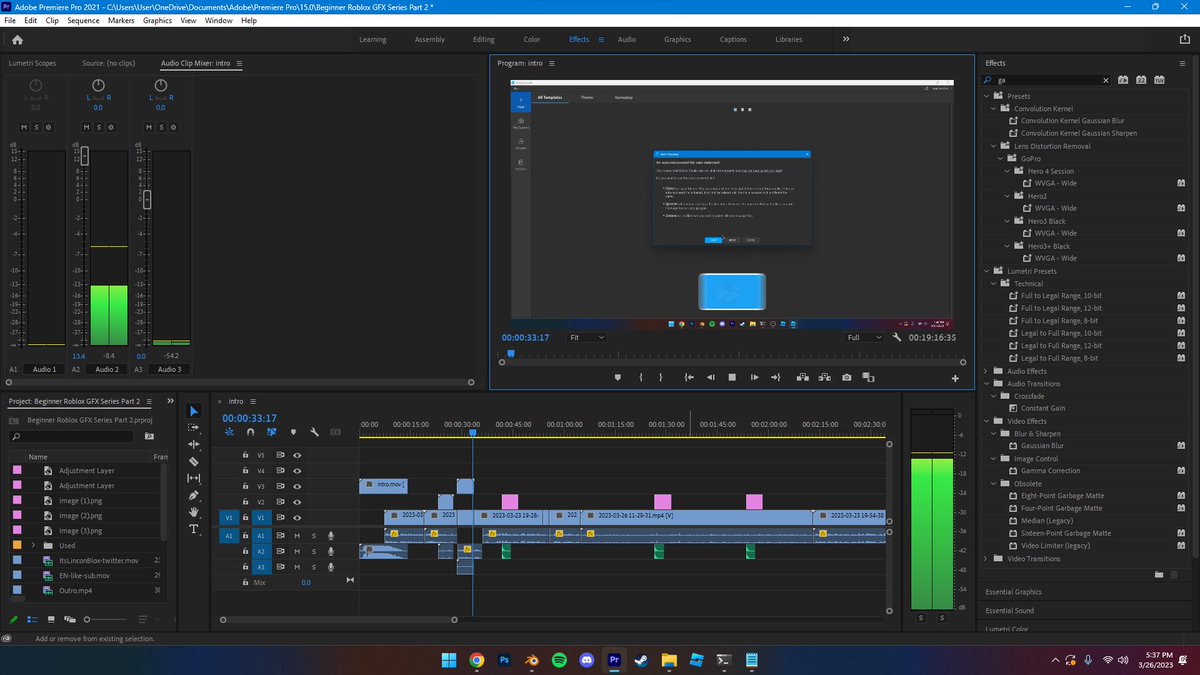This screenshot has width=1200, height=675.
Task: Select the Constant Gain audio transition
Action: tap(1042, 408)
